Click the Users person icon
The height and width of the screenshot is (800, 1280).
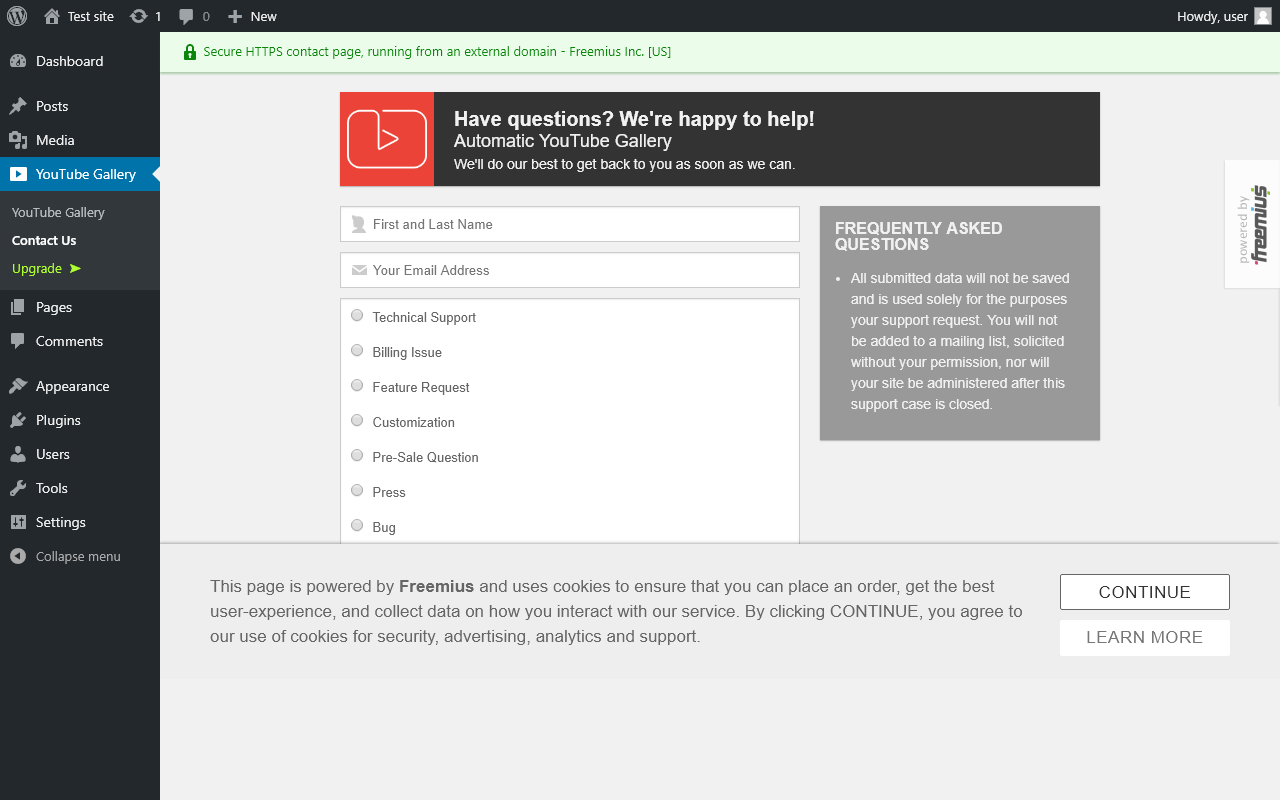click(x=18, y=454)
